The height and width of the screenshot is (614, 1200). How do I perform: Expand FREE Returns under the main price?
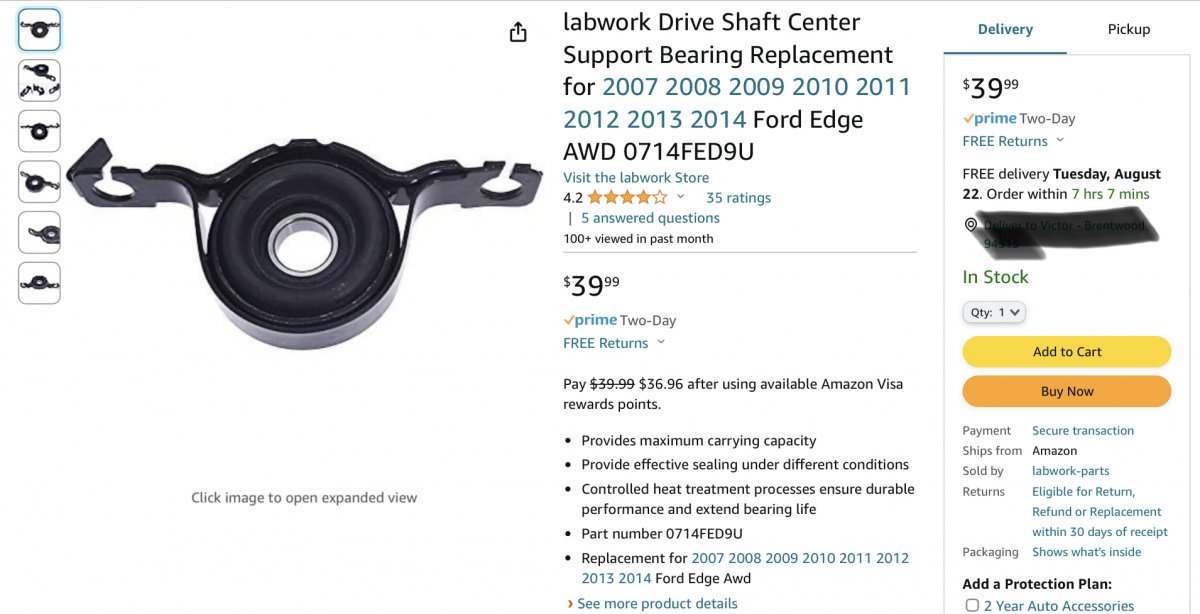tap(660, 343)
